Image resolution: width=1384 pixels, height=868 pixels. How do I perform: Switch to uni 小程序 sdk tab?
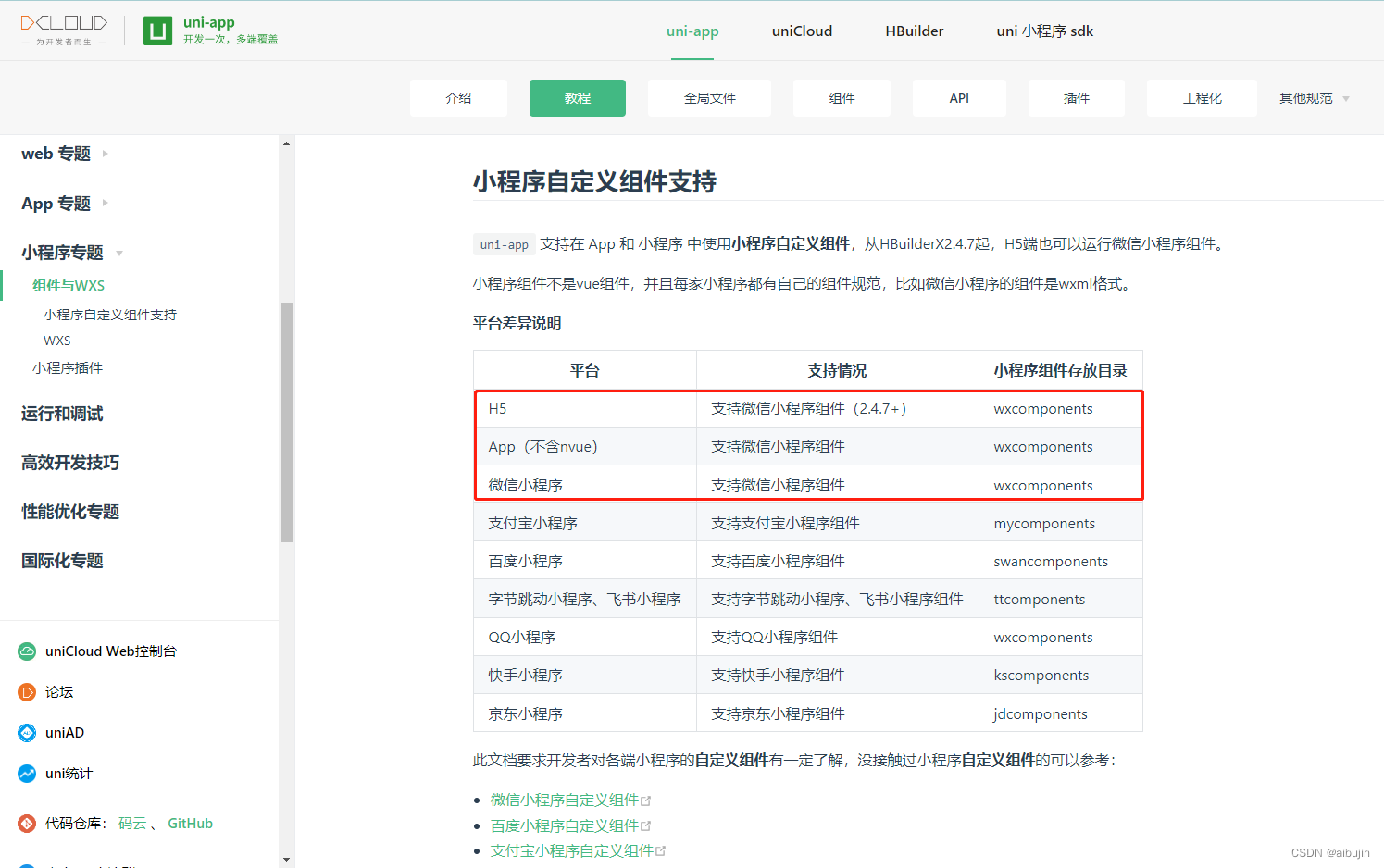1045,31
